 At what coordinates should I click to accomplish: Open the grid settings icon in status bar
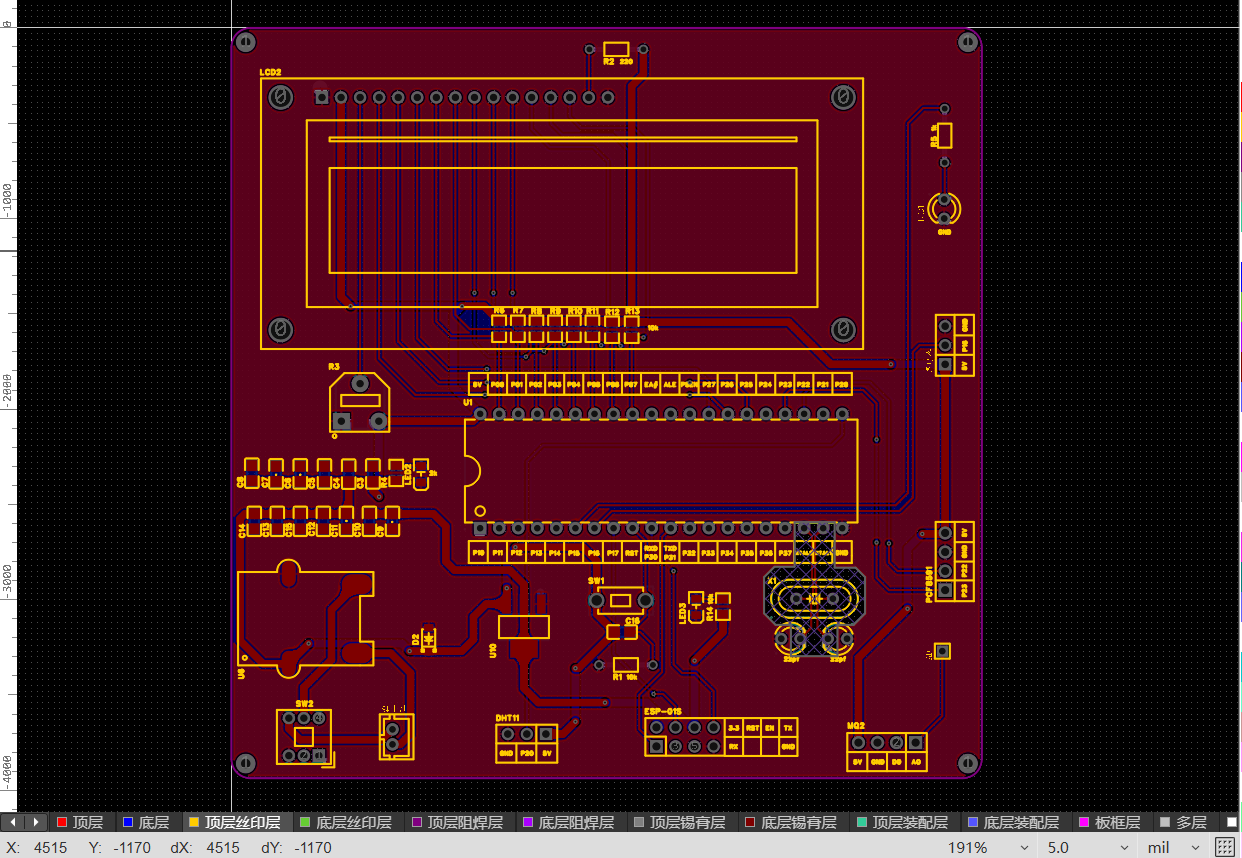(1225, 847)
